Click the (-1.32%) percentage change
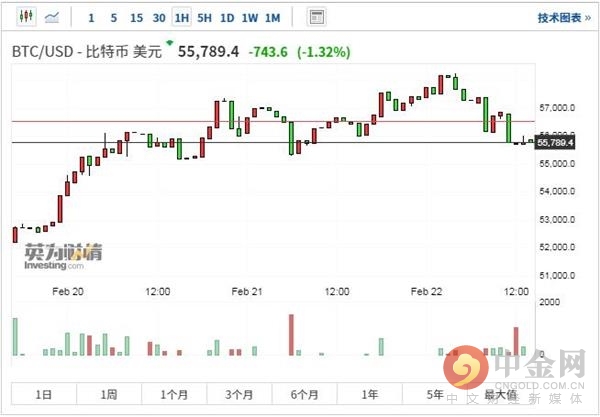 coord(324,52)
